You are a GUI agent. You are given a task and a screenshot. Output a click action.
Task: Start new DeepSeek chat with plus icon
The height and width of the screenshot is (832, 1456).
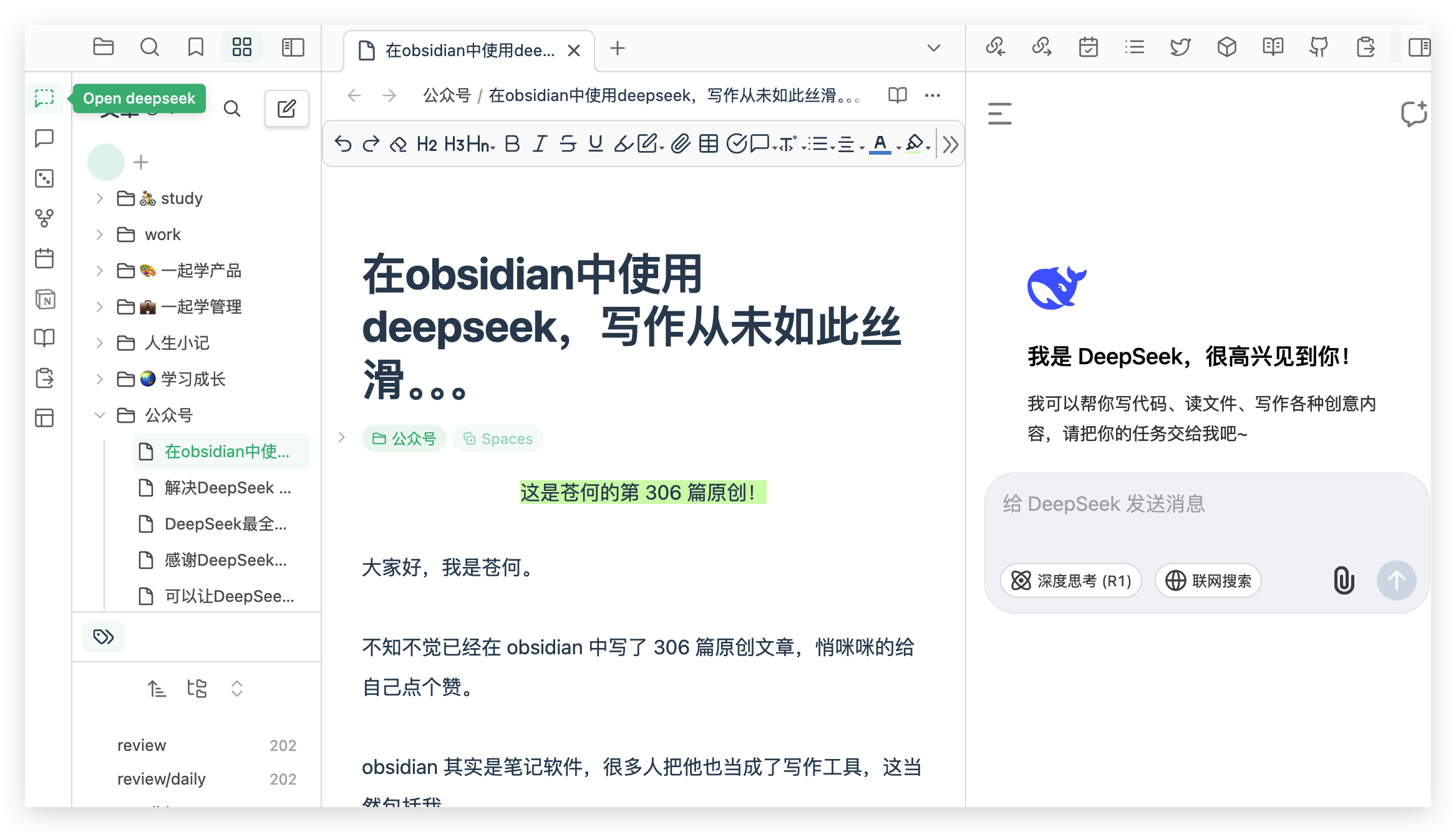(1413, 114)
